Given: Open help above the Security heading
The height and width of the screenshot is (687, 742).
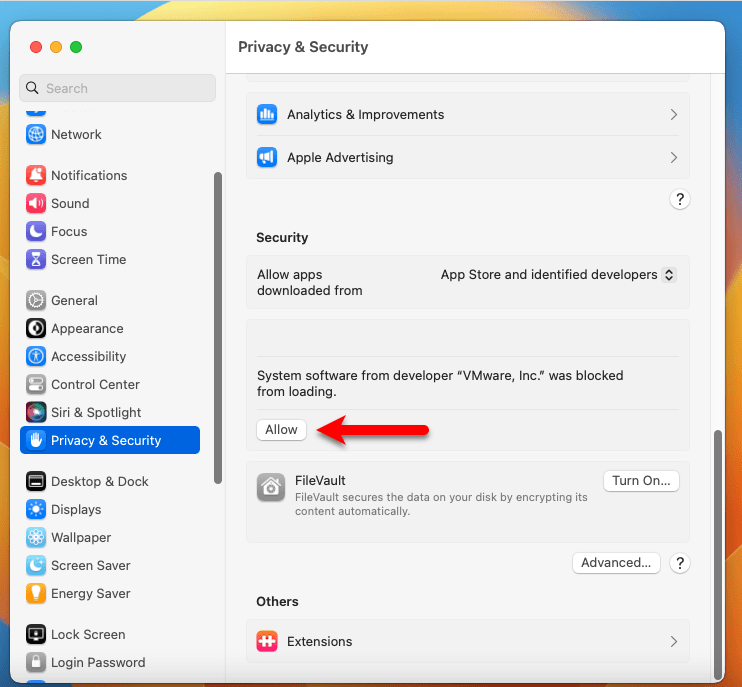Looking at the screenshot, I should (680, 199).
